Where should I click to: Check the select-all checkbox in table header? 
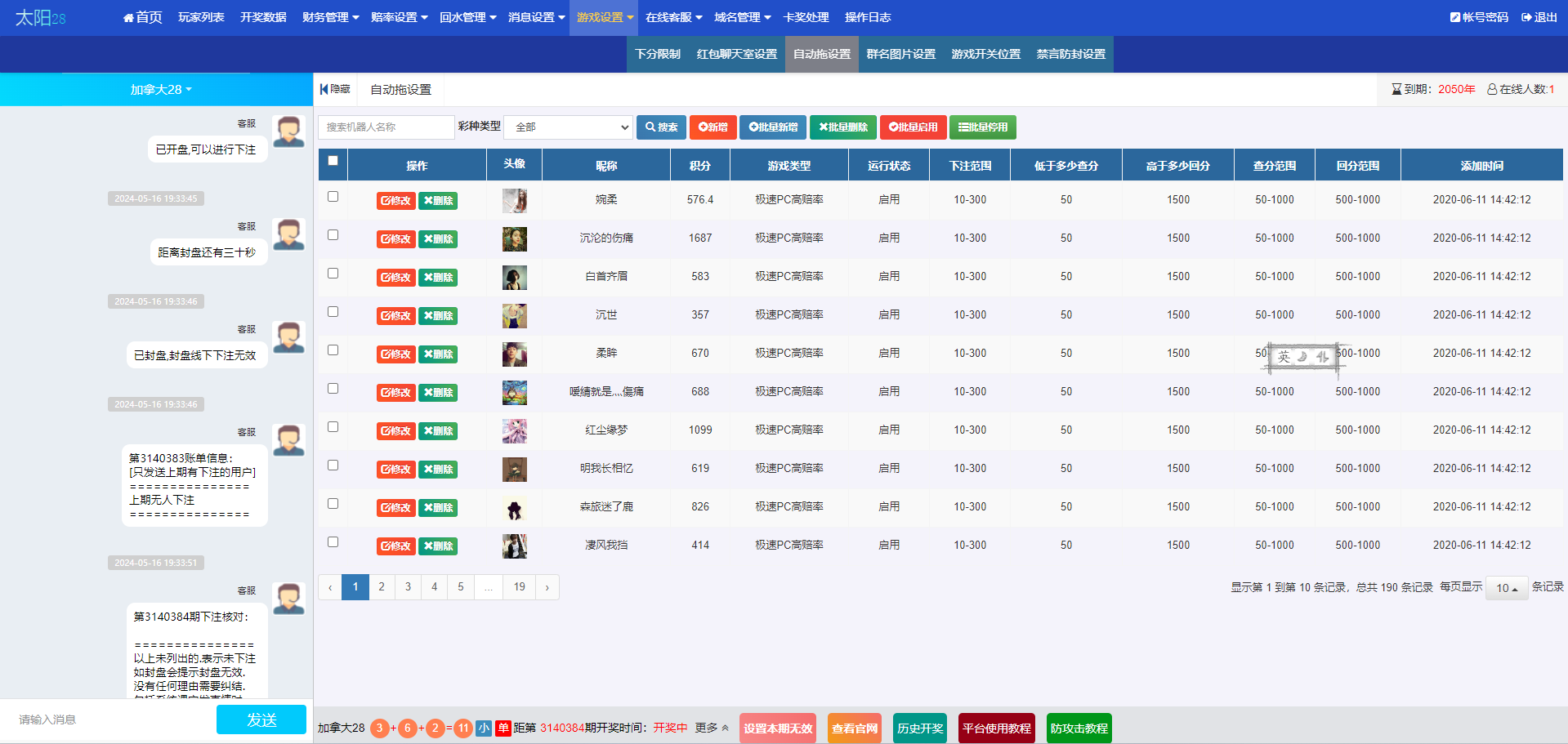(333, 161)
